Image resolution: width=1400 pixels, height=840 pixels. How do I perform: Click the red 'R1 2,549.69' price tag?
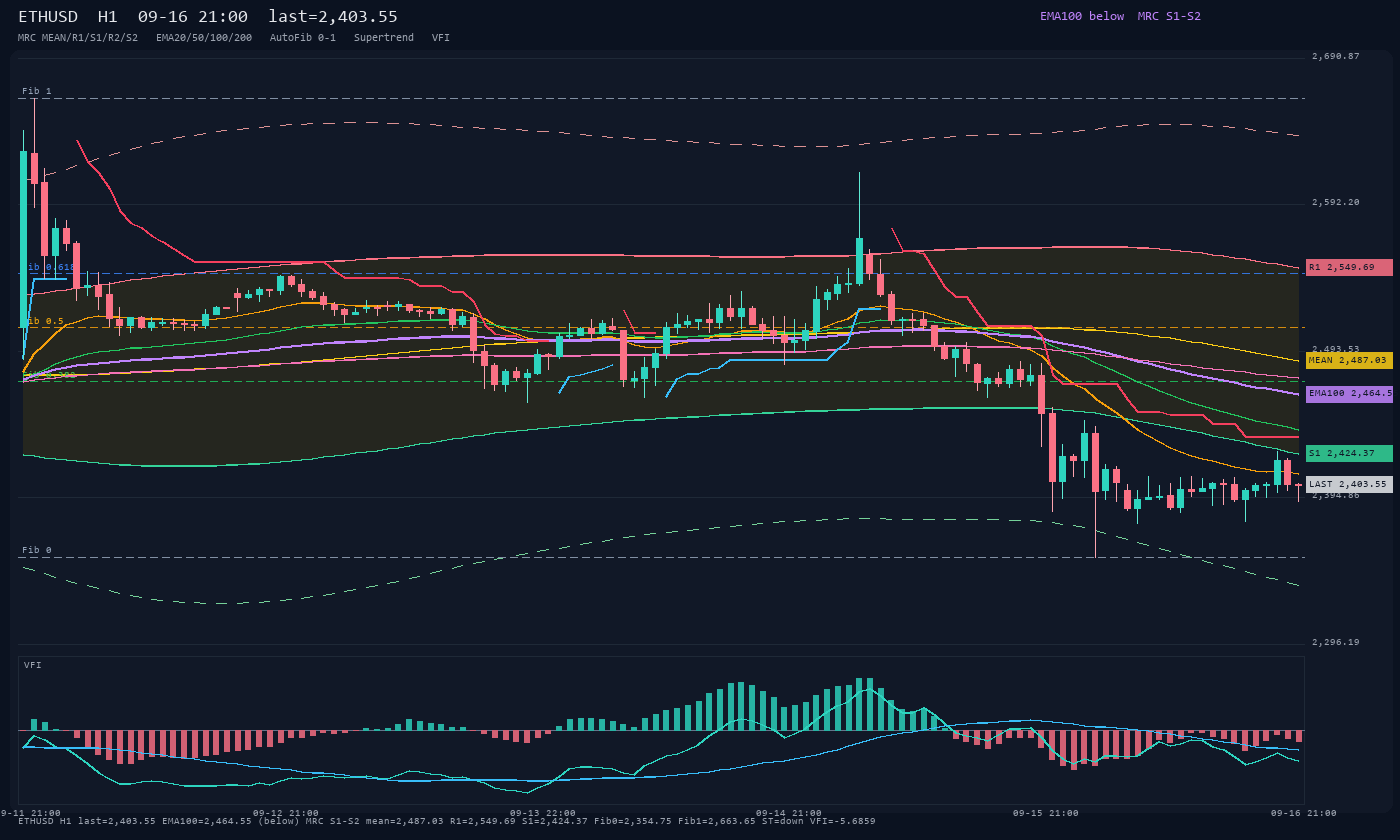[1349, 267]
